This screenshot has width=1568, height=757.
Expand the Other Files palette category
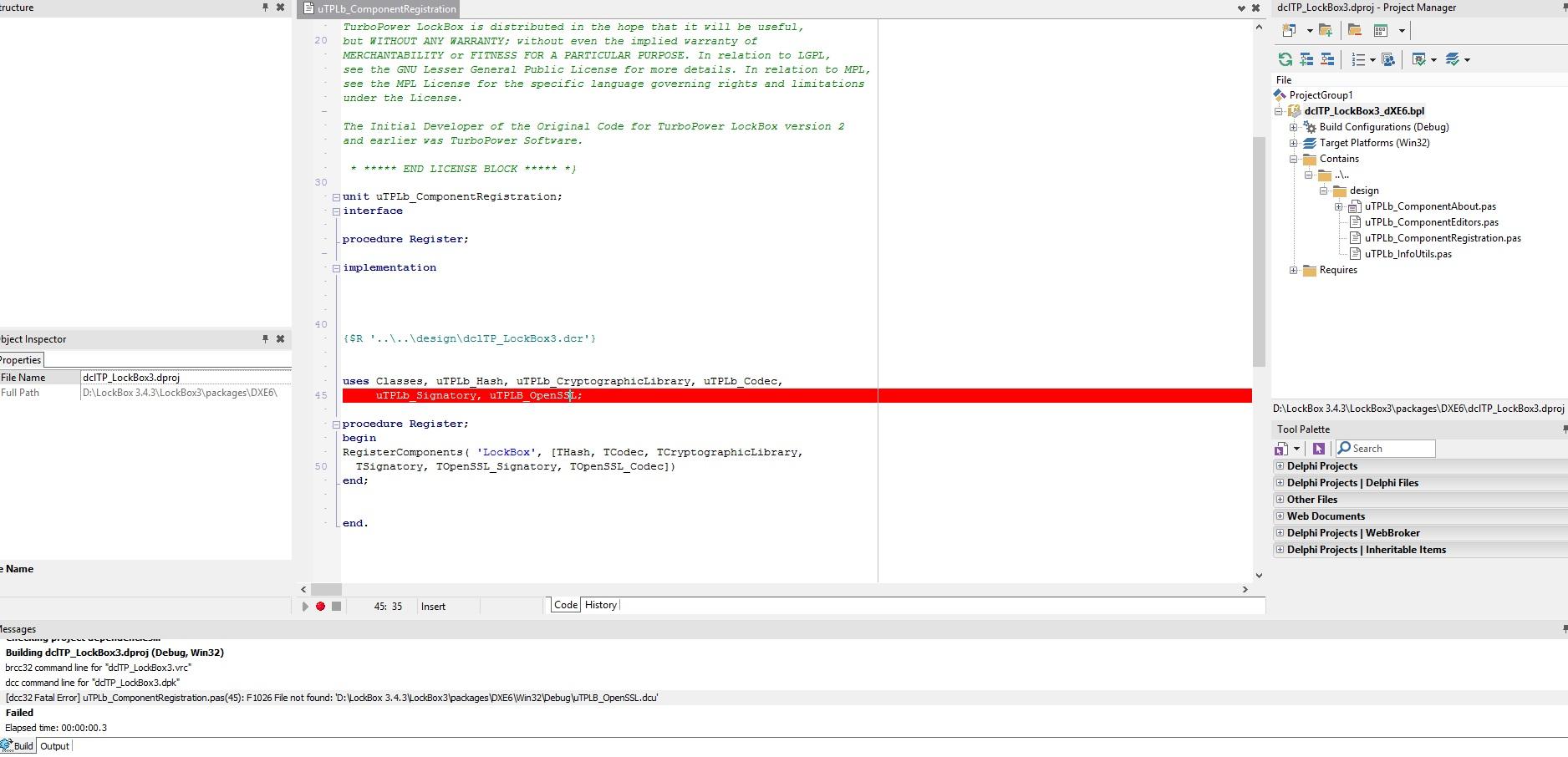pos(1280,500)
